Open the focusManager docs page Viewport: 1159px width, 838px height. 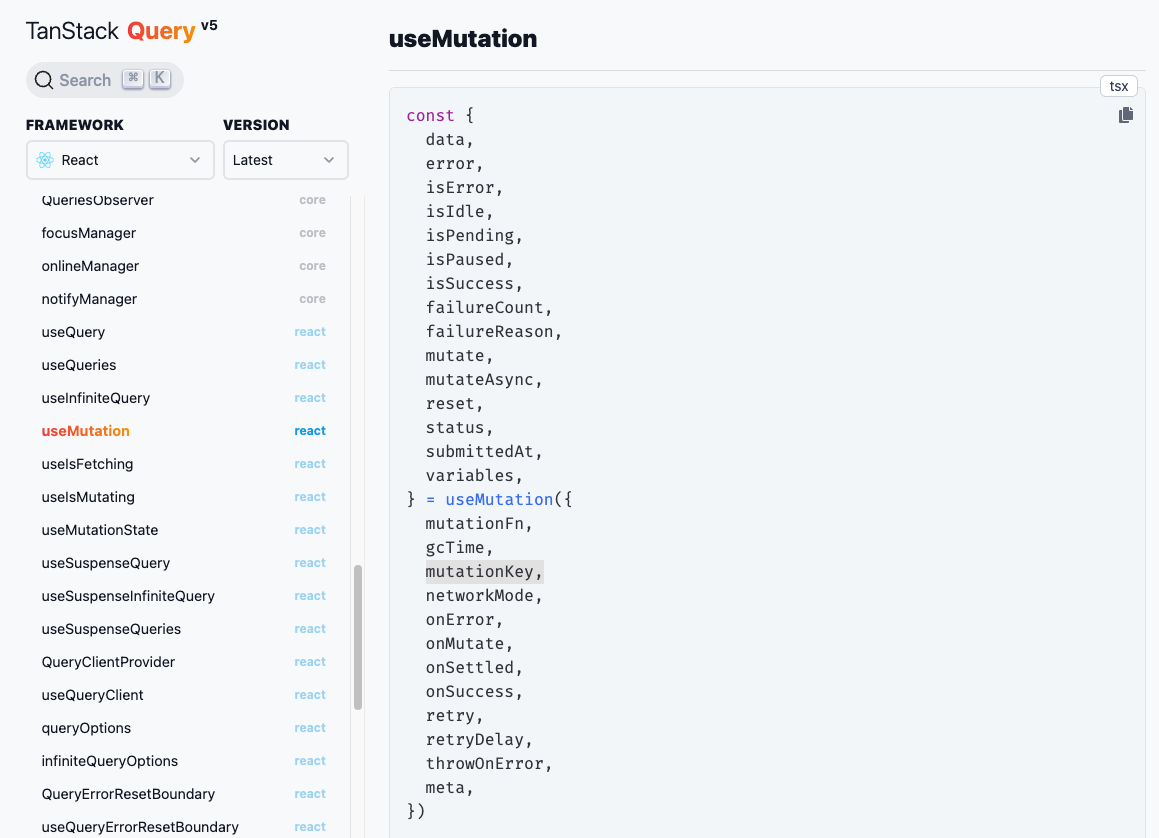[89, 233]
